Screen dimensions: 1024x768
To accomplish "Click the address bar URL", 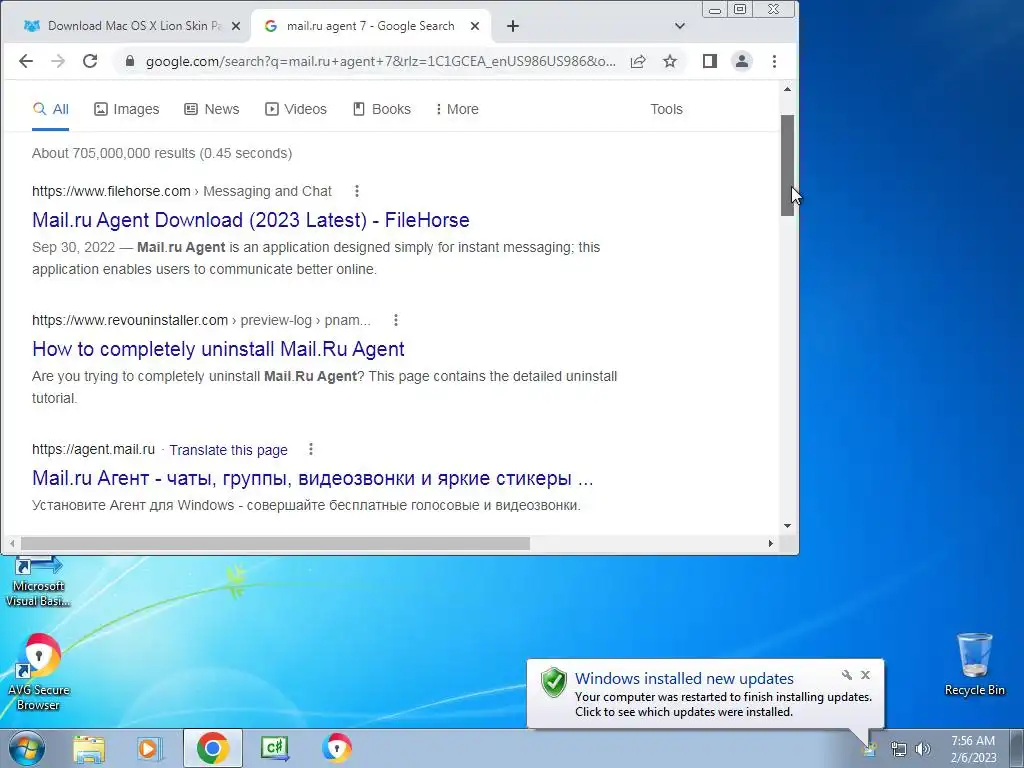I will click(380, 61).
